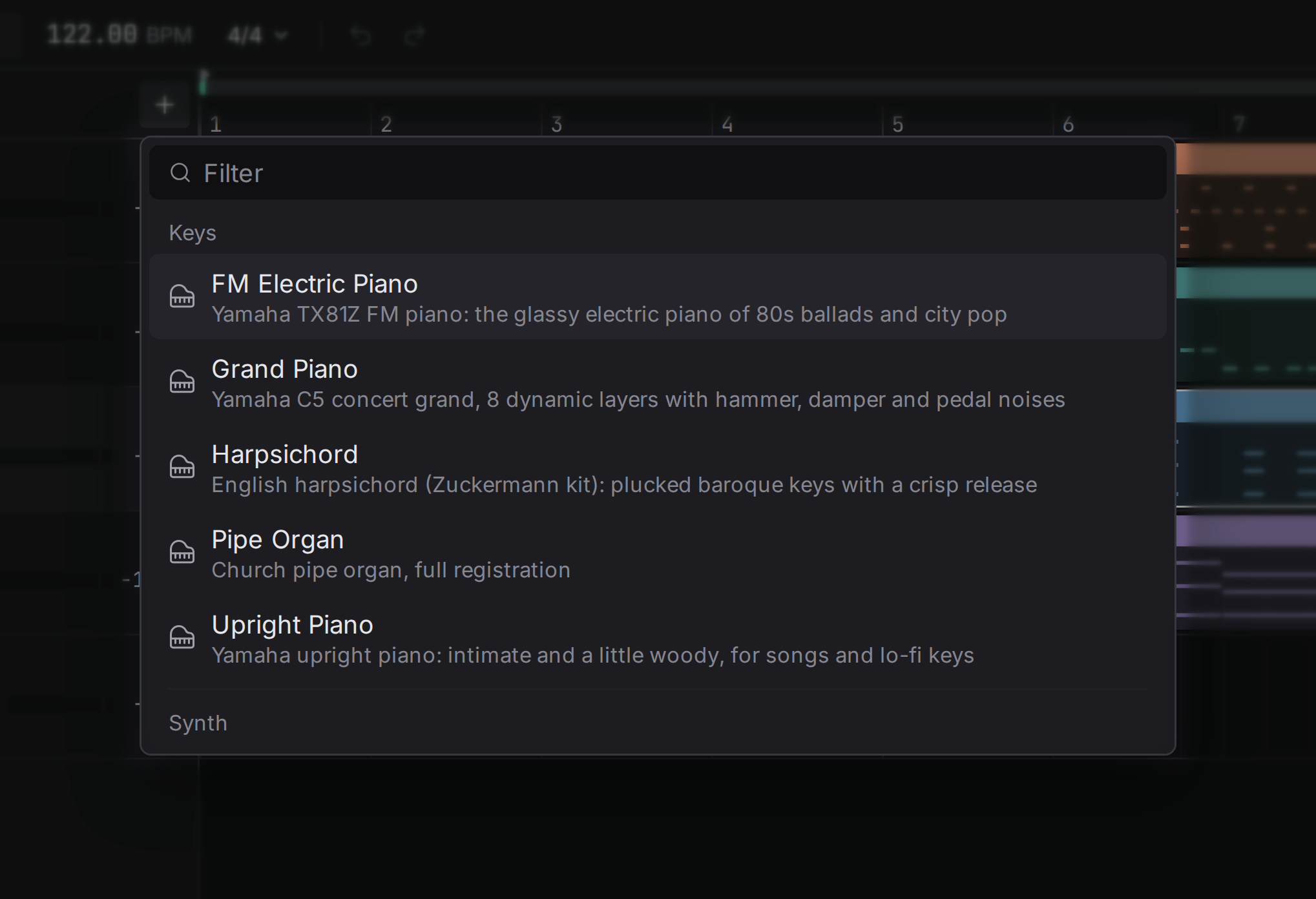This screenshot has width=1316, height=899.
Task: Click the orange clip header in arrangement
Action: coord(1246,159)
